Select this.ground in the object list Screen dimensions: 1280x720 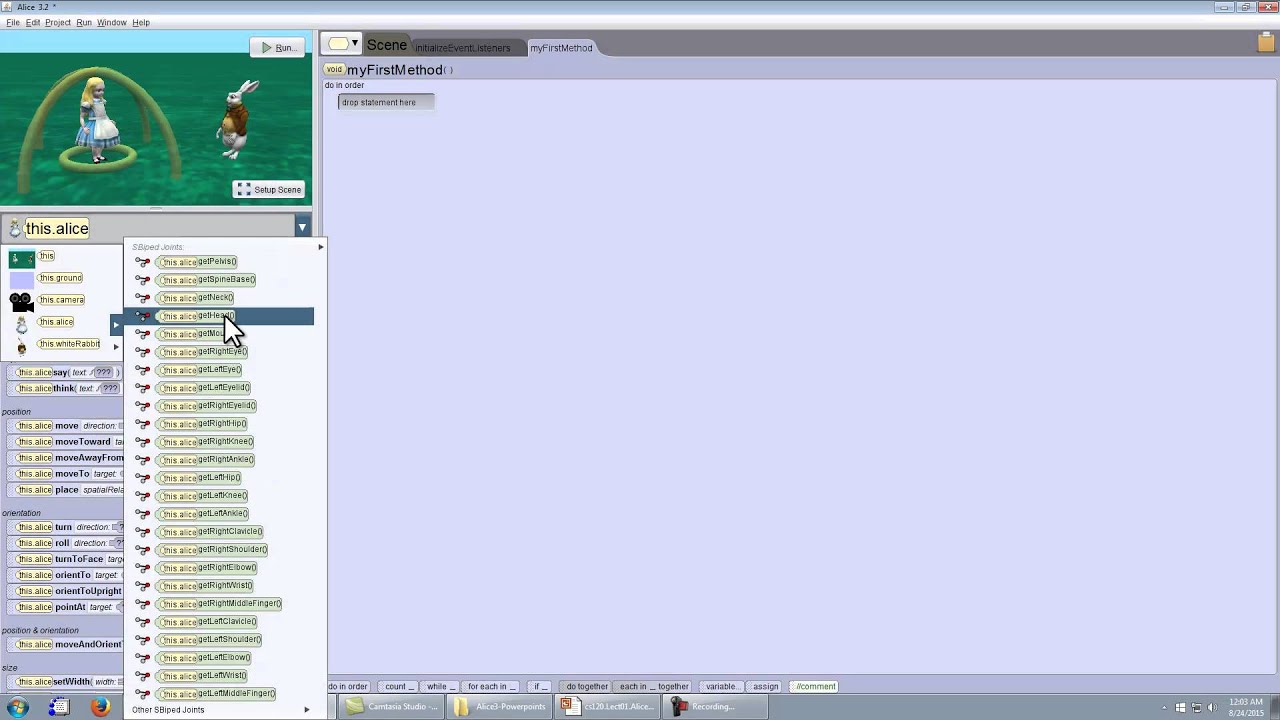click(x=60, y=278)
